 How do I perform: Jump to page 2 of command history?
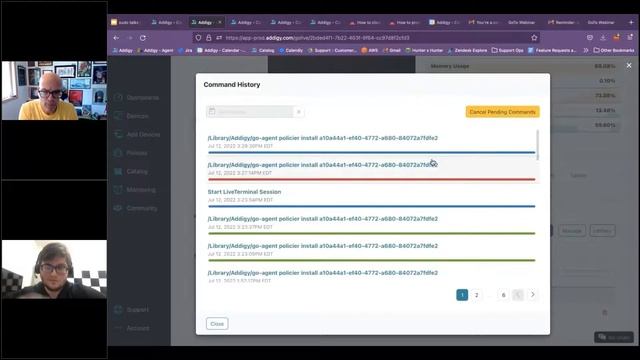(476, 295)
